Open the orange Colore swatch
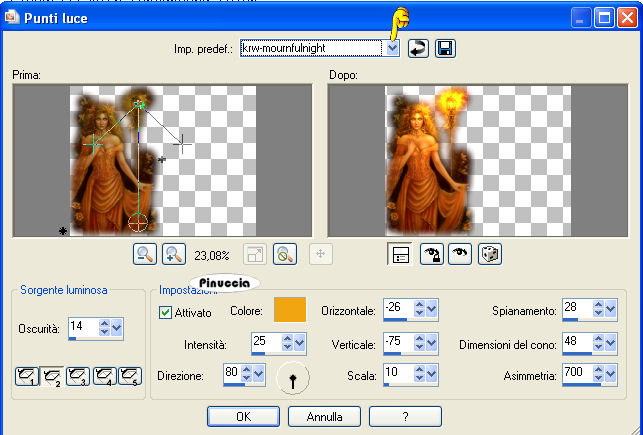The image size is (643, 435). tap(290, 310)
